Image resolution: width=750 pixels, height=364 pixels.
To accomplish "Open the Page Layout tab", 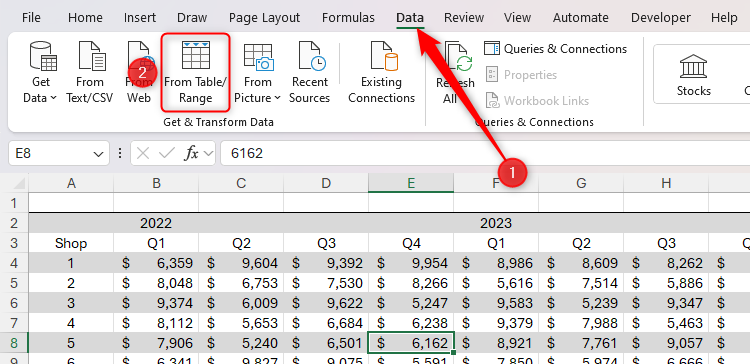I will 264,18.
